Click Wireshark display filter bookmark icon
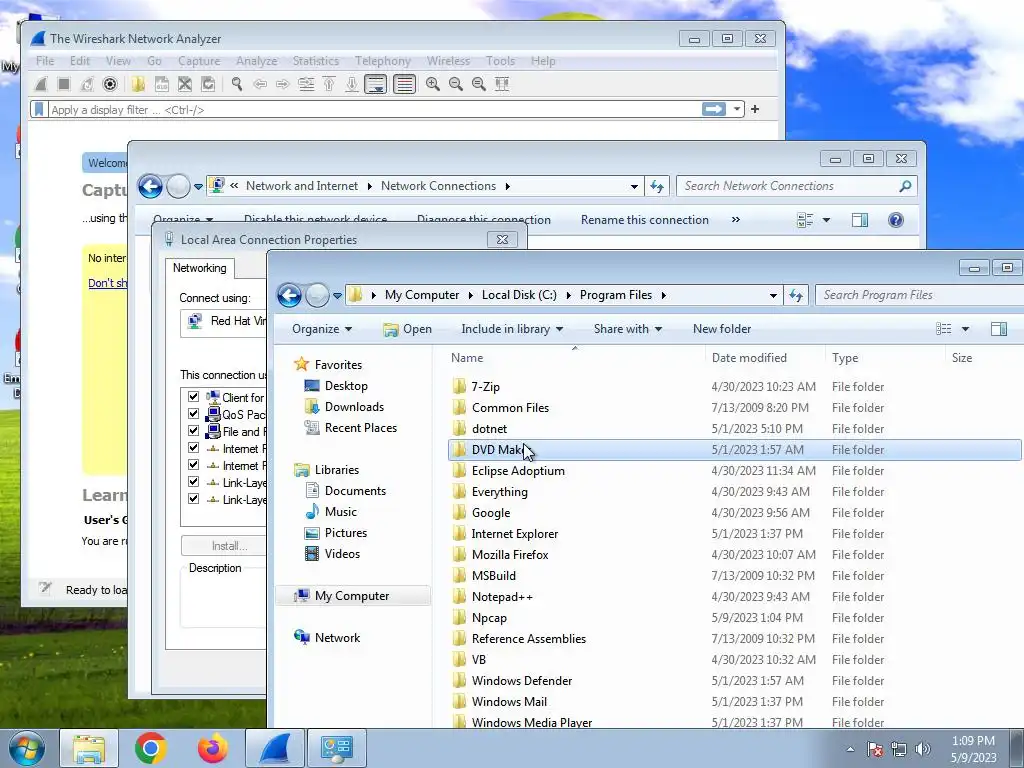This screenshot has width=1024, height=768. tap(39, 109)
